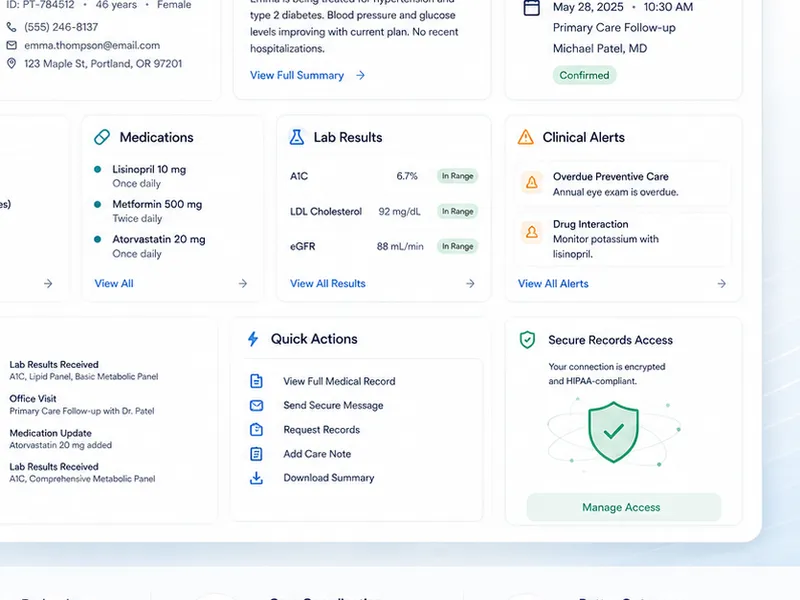Screen dimensions: 800x600
Task: Click the lightning bolt Quick Actions icon
Action: pyautogui.click(x=253, y=339)
